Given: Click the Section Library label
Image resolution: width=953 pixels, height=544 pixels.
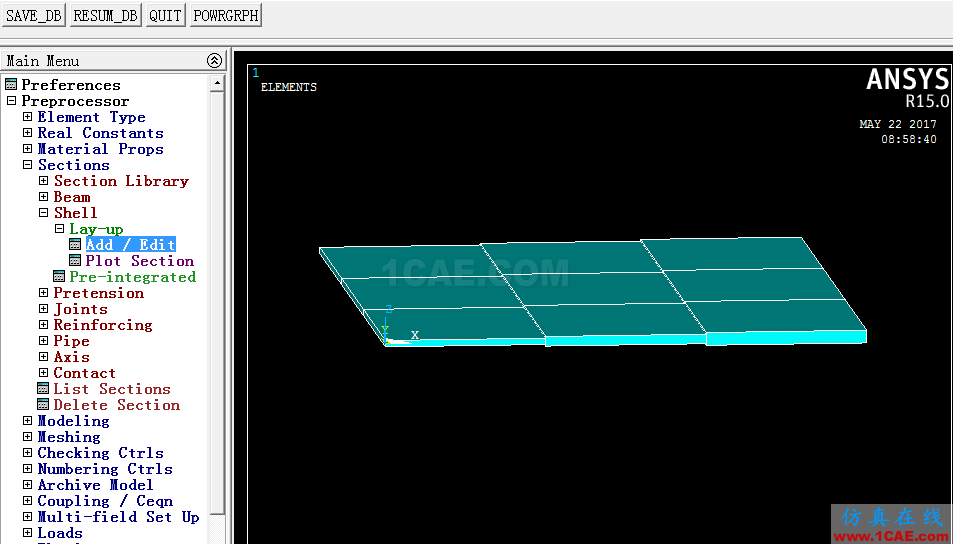Looking at the screenshot, I should 121,181.
